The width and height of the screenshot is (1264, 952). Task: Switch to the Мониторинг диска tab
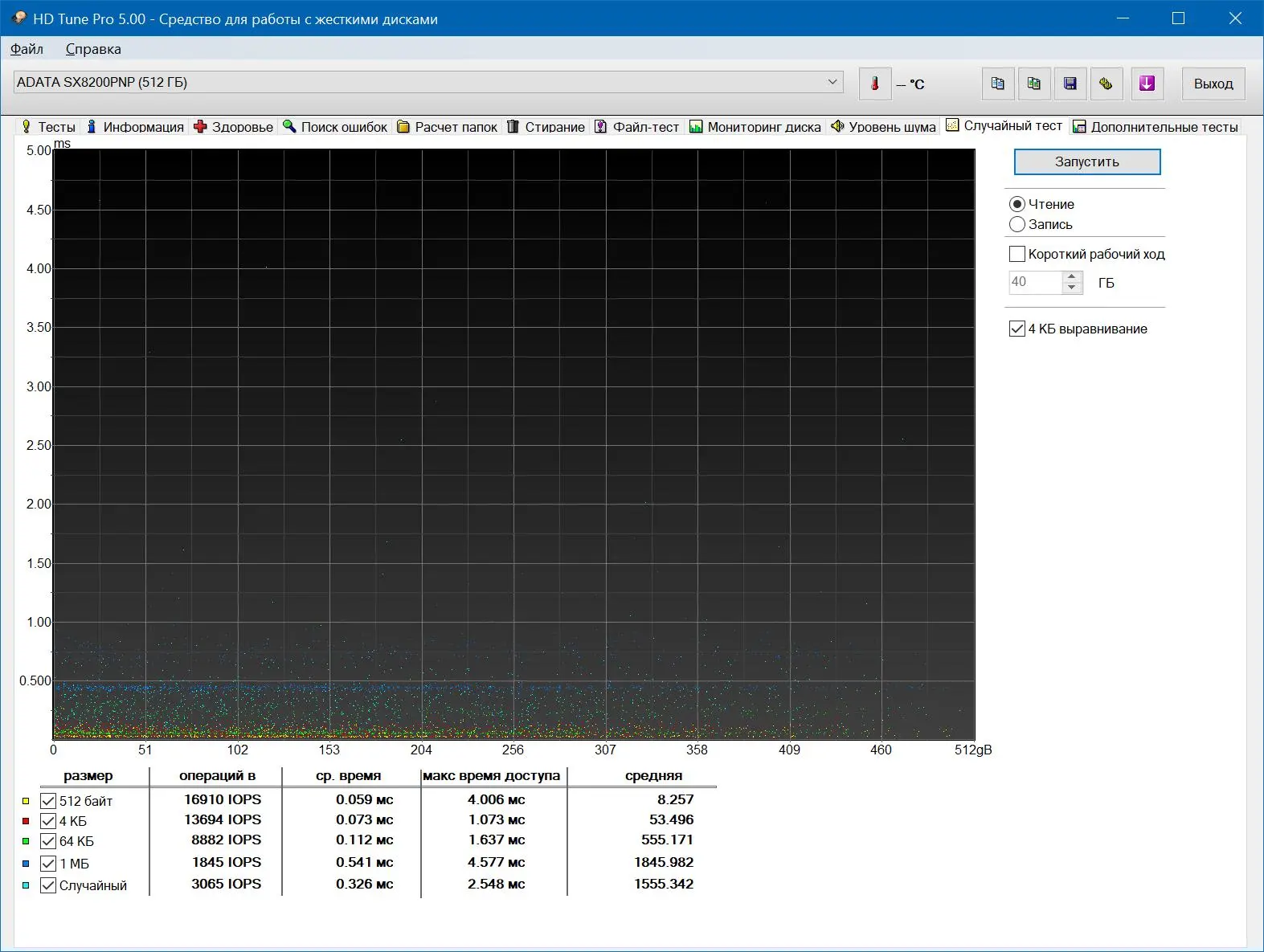[x=755, y=127]
